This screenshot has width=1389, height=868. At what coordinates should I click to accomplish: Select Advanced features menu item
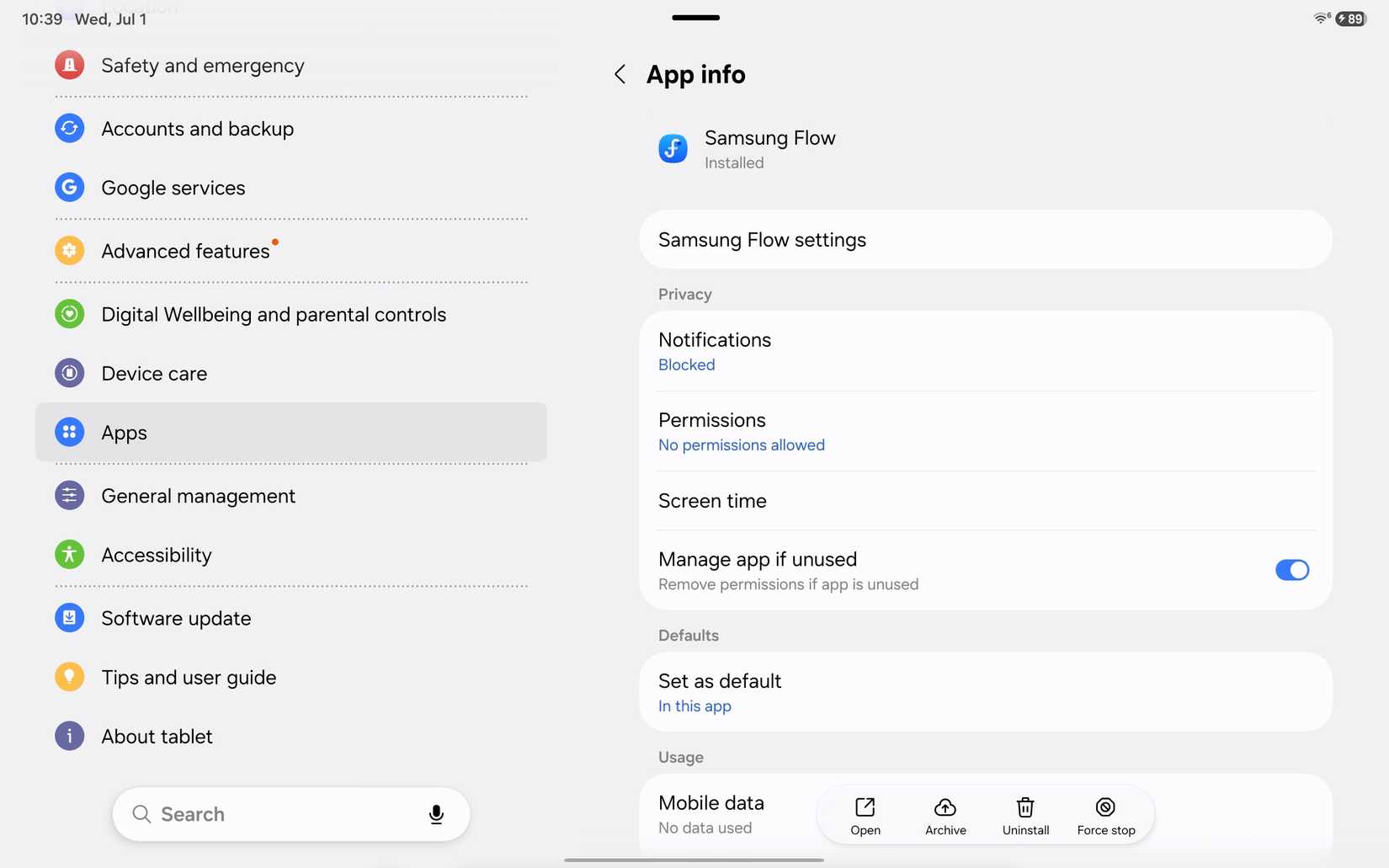pyautogui.click(x=291, y=250)
